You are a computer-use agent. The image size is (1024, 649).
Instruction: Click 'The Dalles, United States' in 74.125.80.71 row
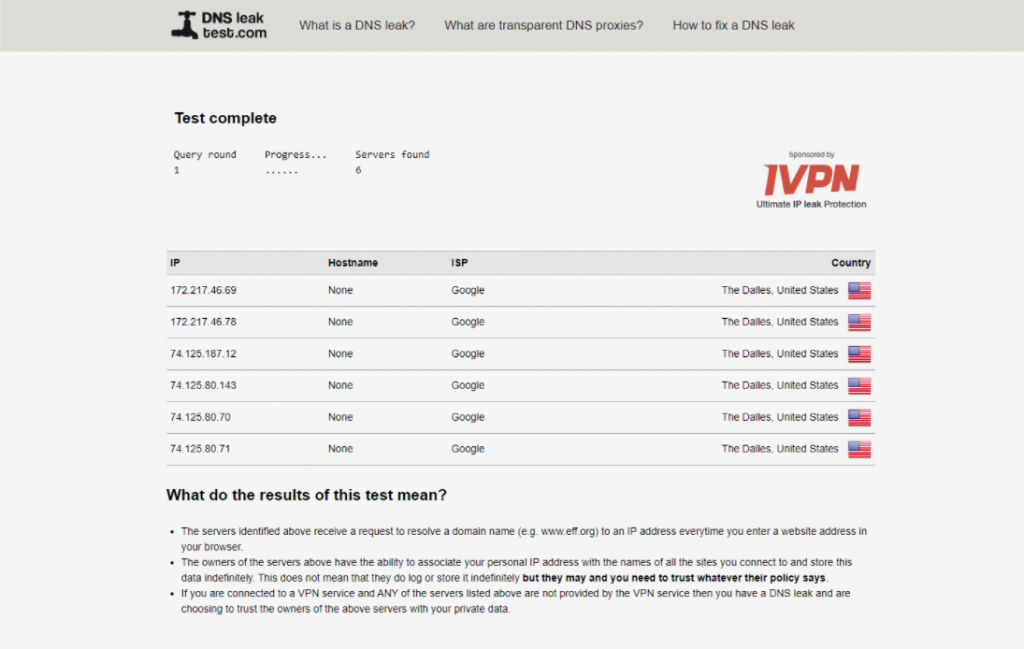click(779, 449)
